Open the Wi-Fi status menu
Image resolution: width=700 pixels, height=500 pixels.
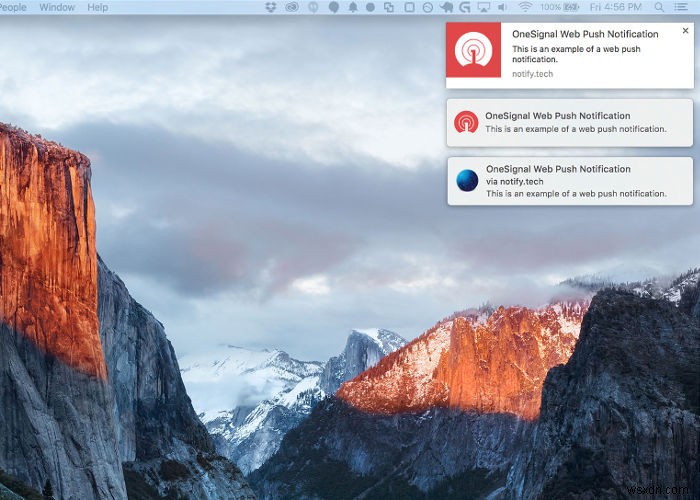[525, 7]
